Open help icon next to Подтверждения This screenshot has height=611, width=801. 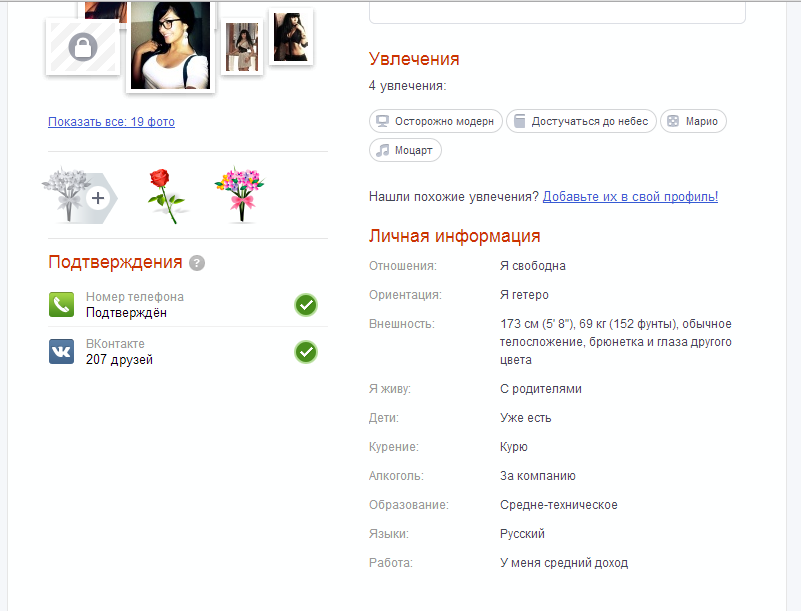[x=197, y=263]
